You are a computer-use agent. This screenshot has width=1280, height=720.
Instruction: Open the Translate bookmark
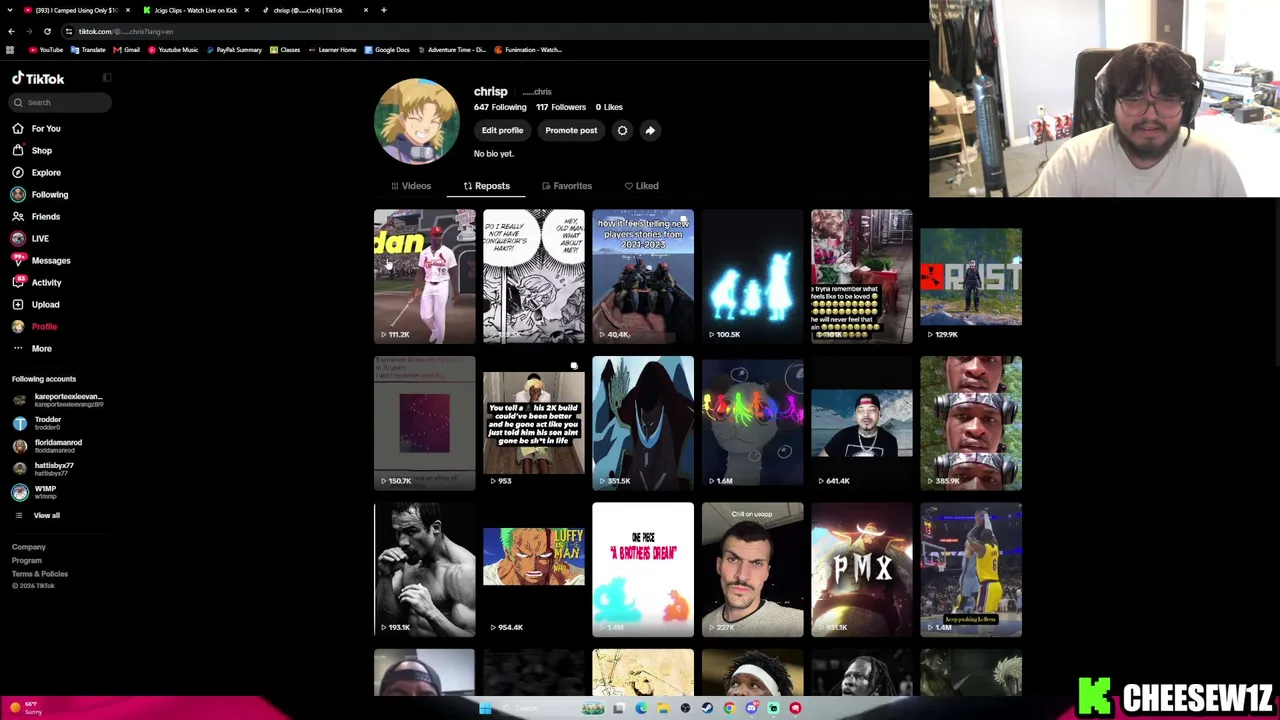88,49
